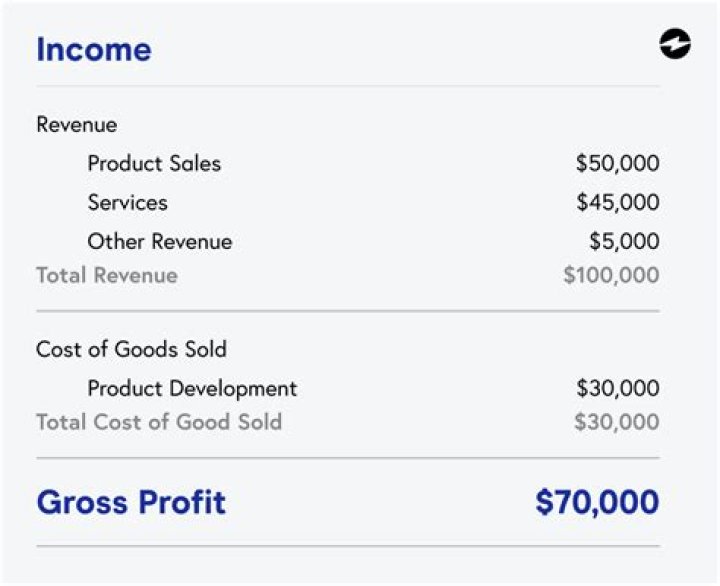Click the Other Revenue line item
720x586 pixels.
tap(159, 241)
